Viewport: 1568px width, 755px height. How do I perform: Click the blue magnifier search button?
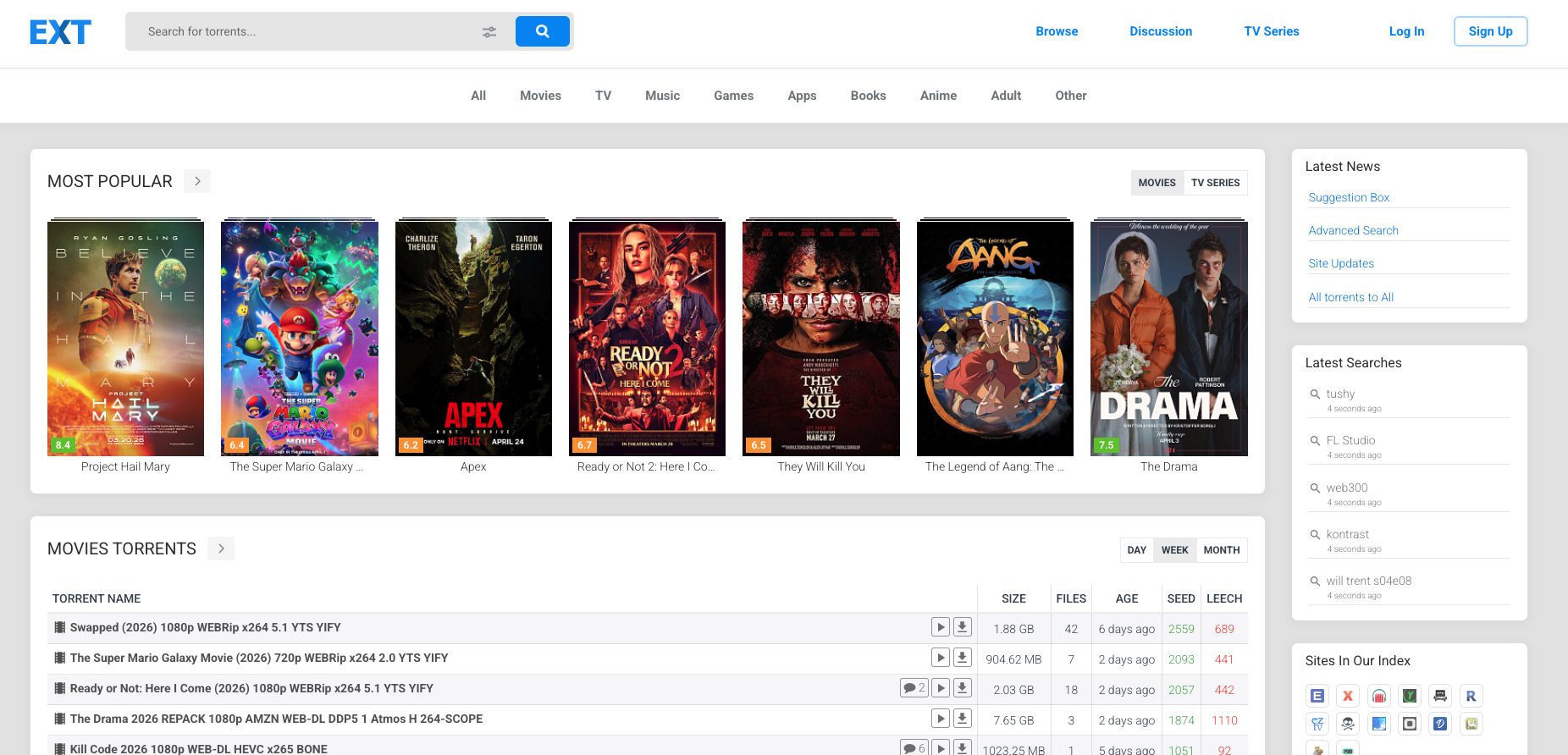pos(543,31)
